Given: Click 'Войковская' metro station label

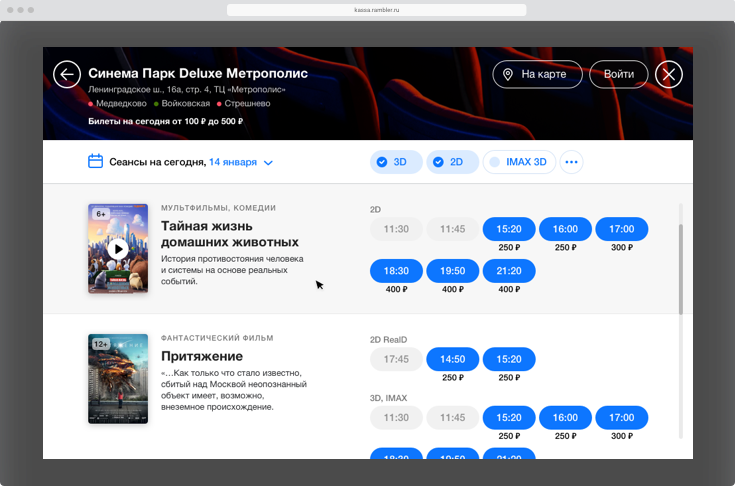Looking at the screenshot, I should pos(186,104).
